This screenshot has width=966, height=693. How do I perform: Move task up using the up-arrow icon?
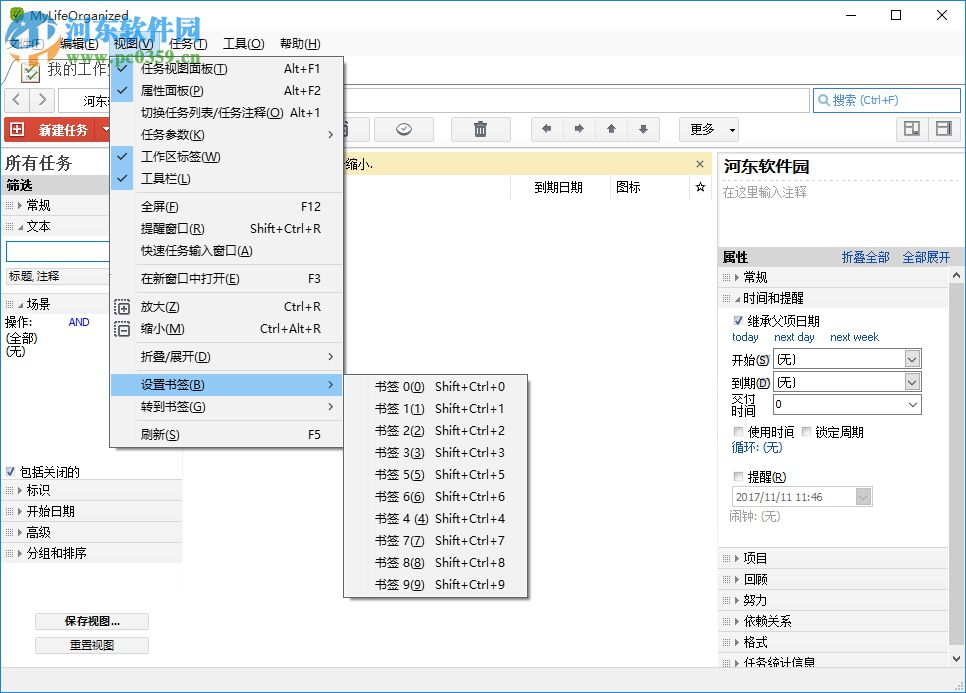tap(611, 129)
